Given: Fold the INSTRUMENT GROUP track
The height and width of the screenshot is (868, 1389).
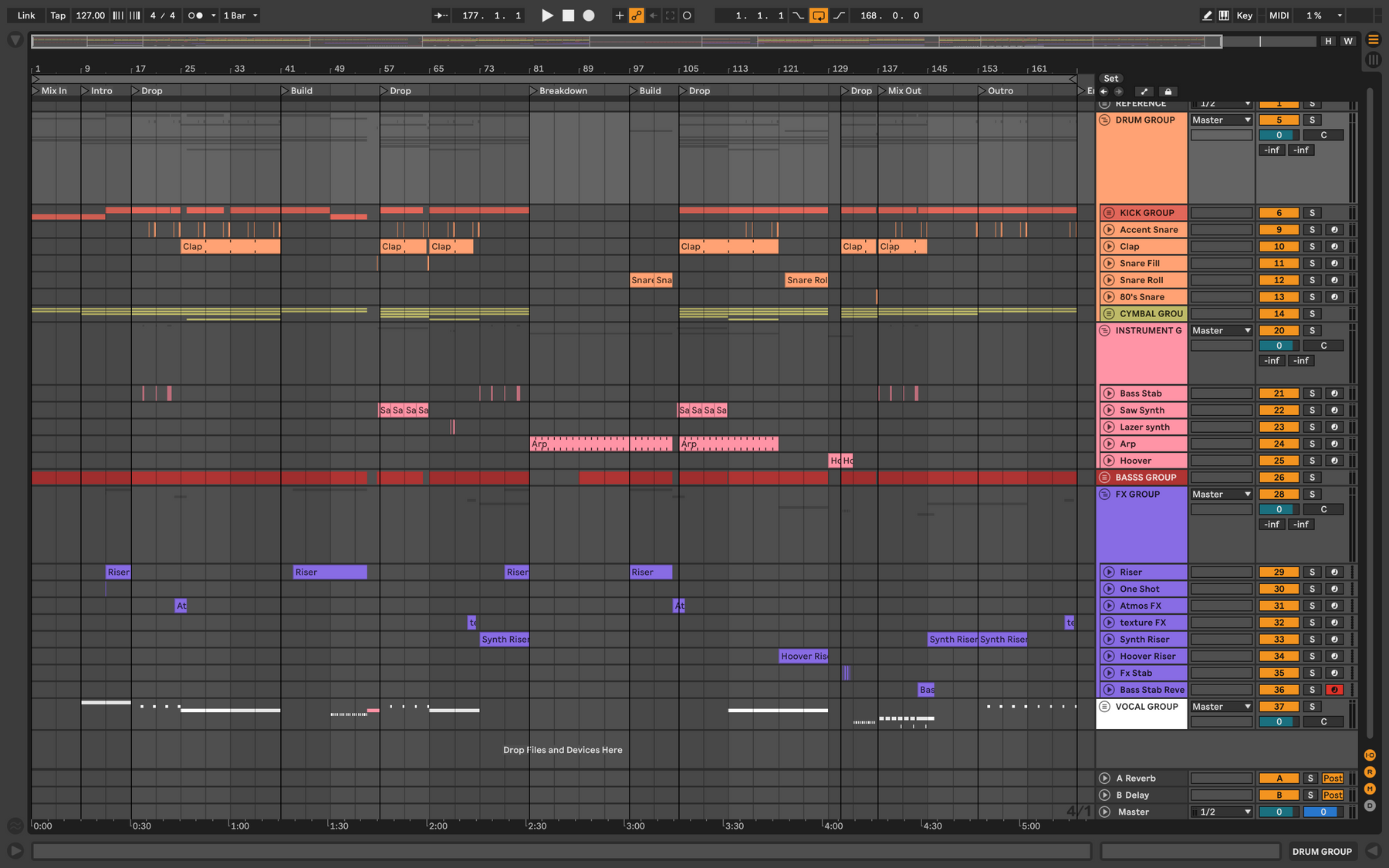Looking at the screenshot, I should point(1104,331).
